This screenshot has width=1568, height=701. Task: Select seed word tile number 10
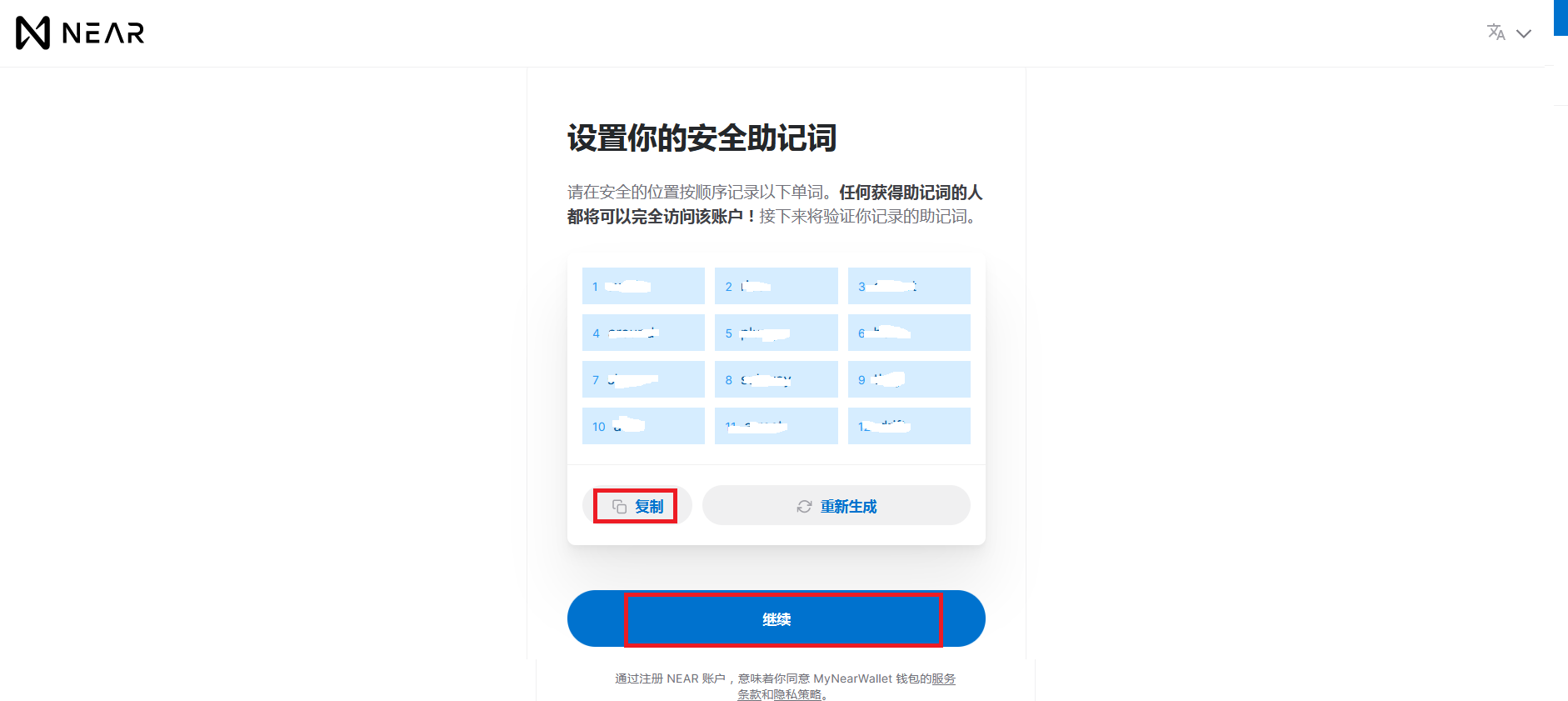pyautogui.click(x=643, y=426)
